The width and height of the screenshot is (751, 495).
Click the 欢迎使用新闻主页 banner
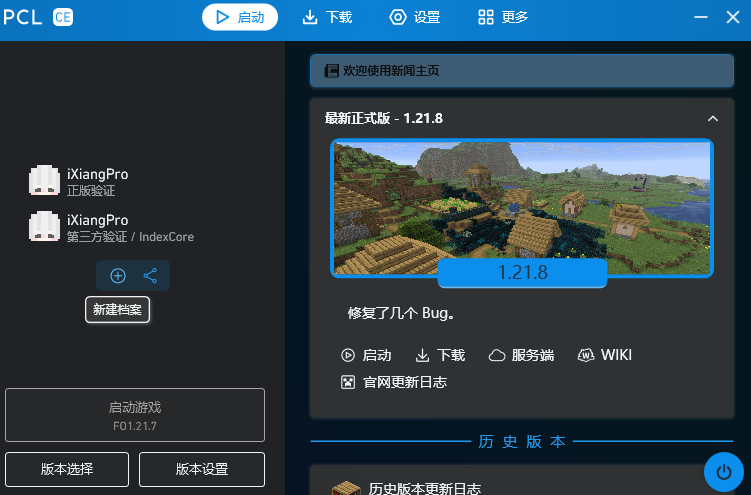pos(522,71)
